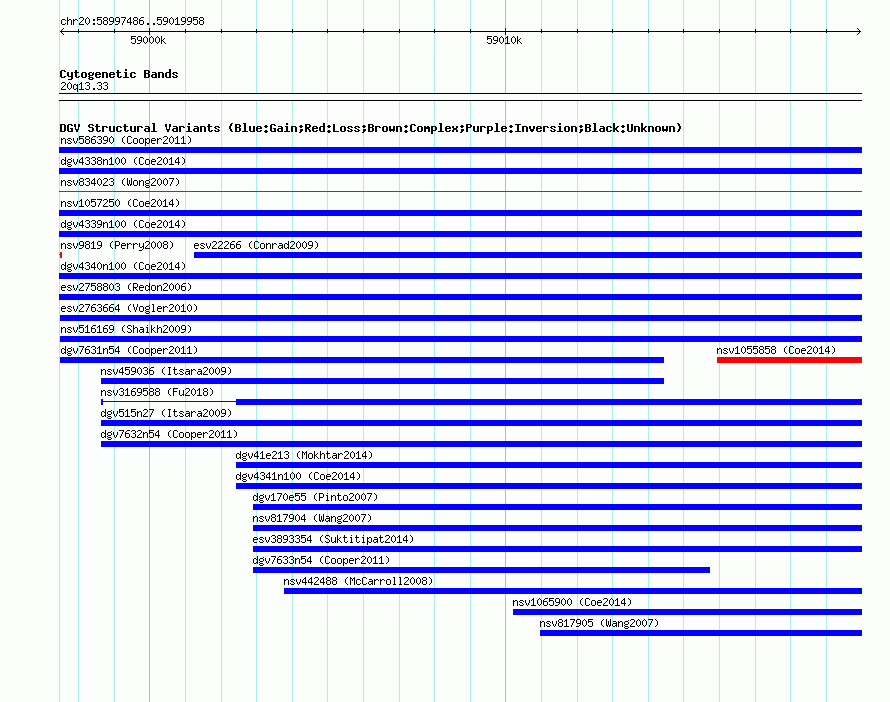
Task: Open the dgv4339n100 (Coe2014) label
Action: coord(123,224)
